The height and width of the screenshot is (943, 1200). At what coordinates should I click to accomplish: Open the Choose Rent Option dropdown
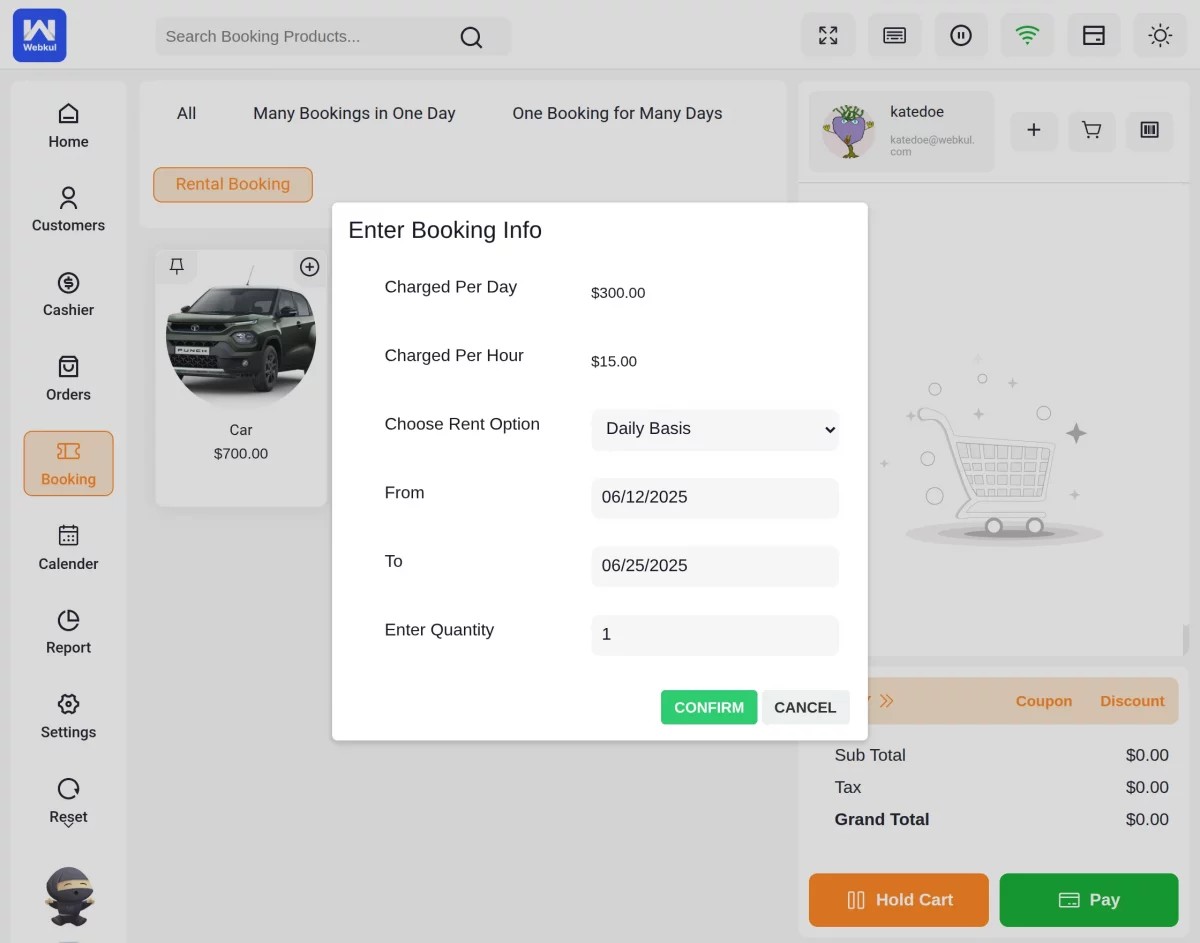[x=714, y=429]
